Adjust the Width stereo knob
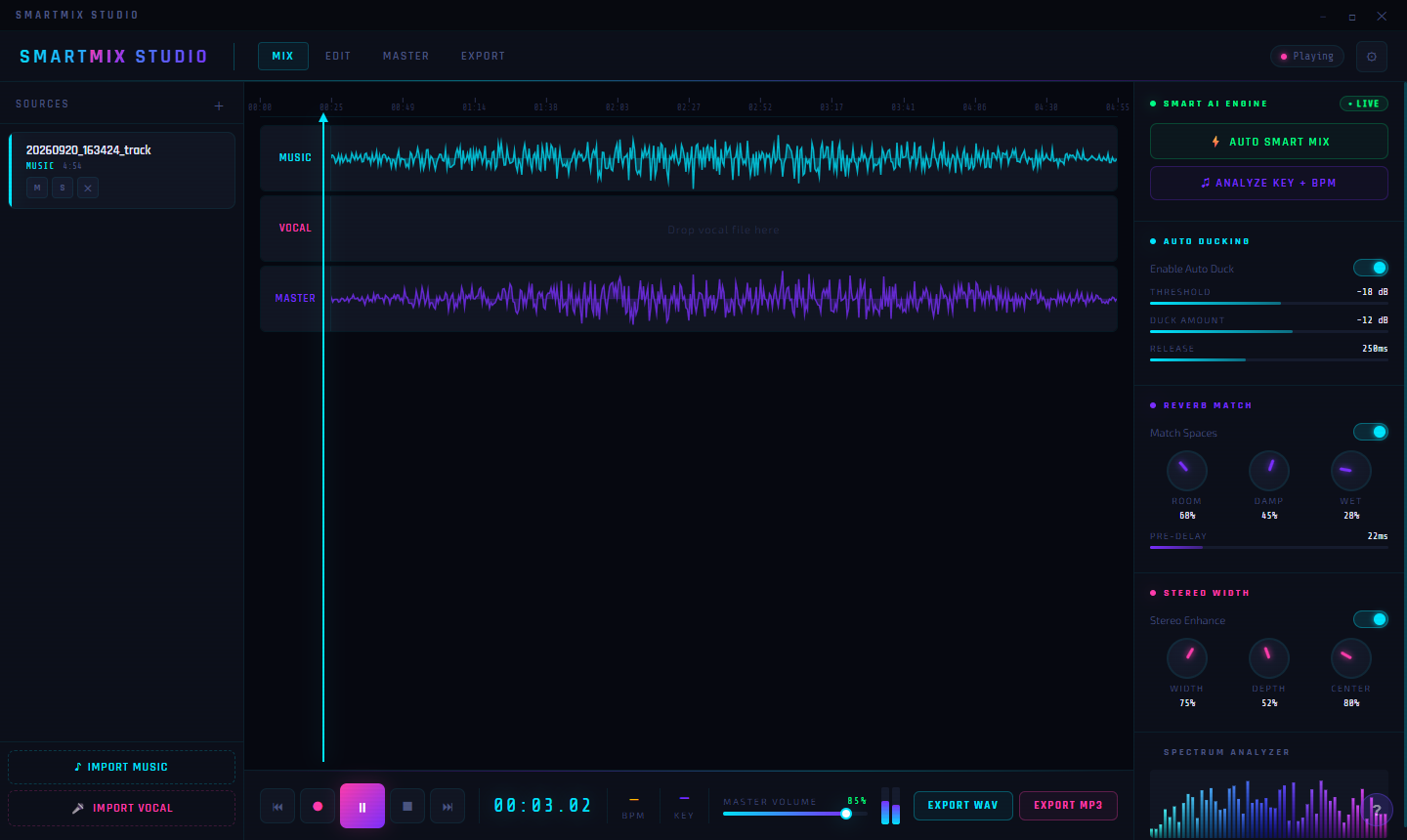 pyautogui.click(x=1187, y=658)
